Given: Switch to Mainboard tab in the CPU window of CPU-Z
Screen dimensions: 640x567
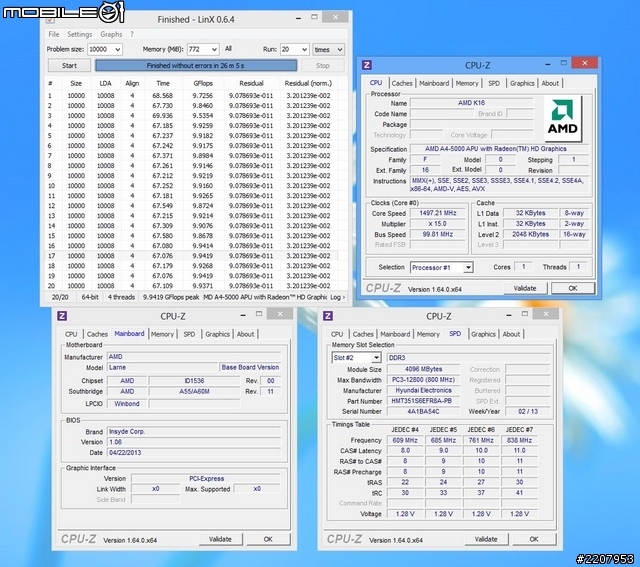Looking at the screenshot, I should coord(434,83).
